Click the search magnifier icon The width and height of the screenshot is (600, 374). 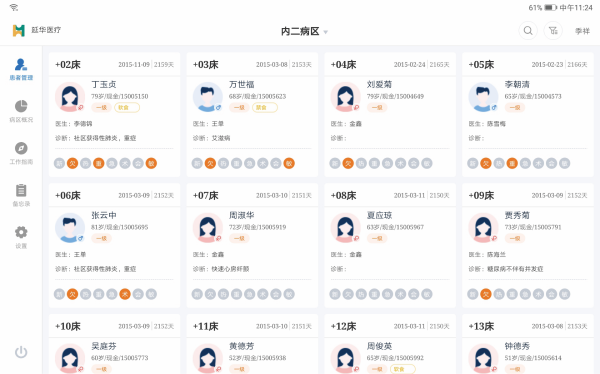pyautogui.click(x=528, y=31)
